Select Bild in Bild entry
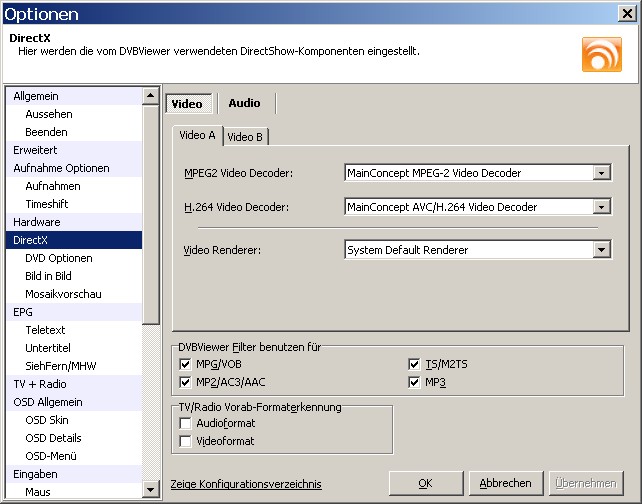Image resolution: width=642 pixels, height=504 pixels. (74, 276)
